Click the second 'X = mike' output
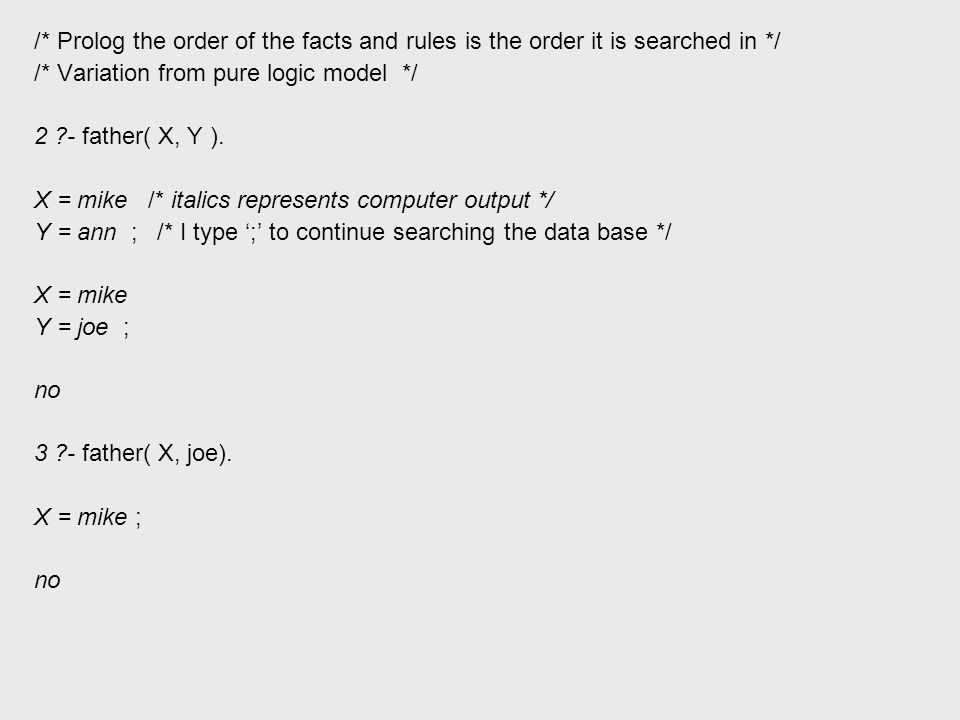Image resolution: width=960 pixels, height=720 pixels. (x=81, y=295)
